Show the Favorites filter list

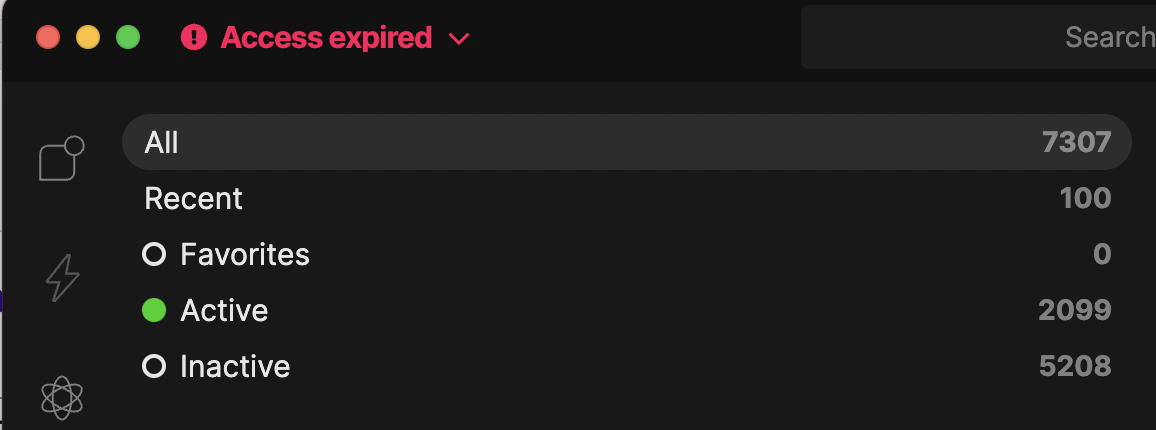coord(245,255)
